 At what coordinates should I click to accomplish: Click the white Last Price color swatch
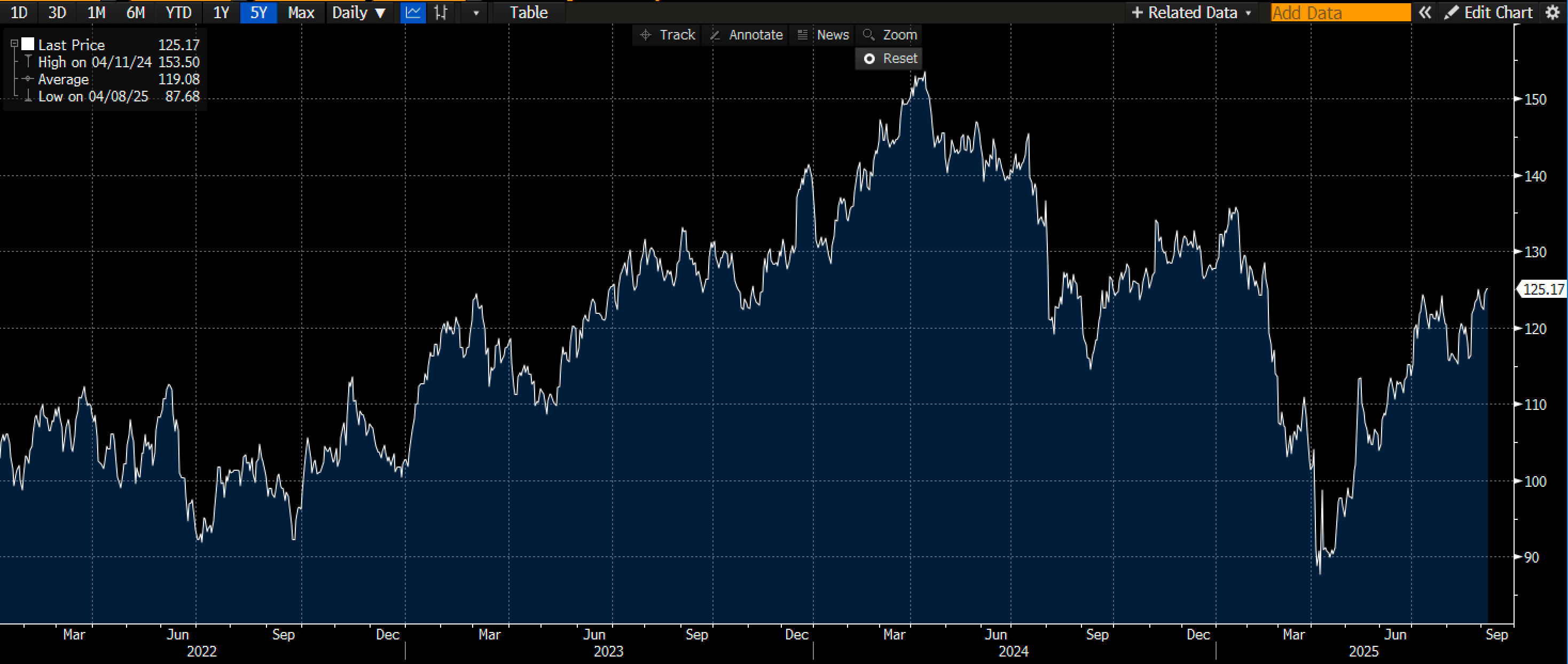tap(28, 44)
